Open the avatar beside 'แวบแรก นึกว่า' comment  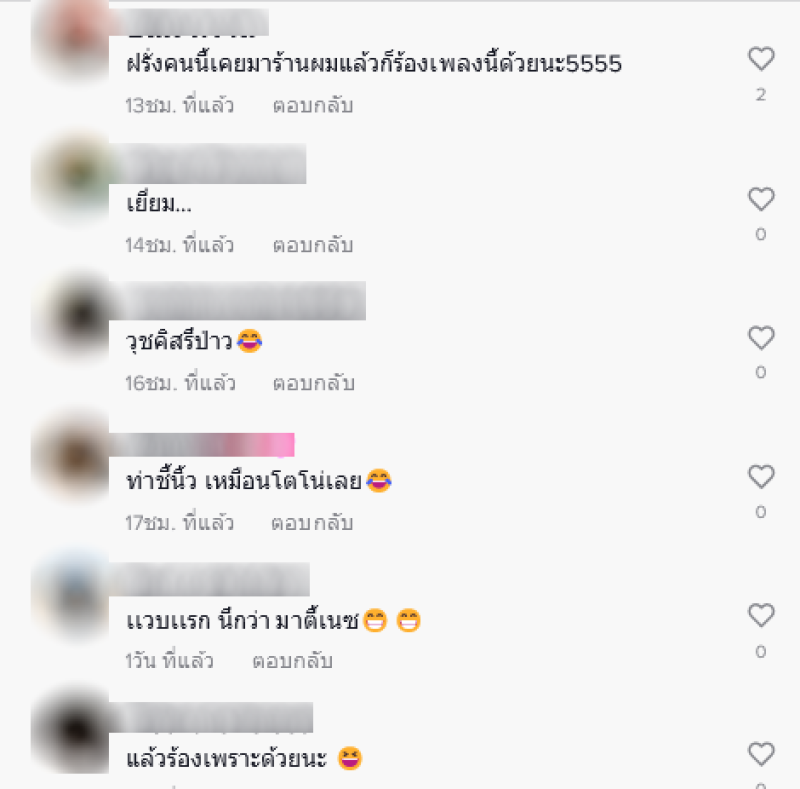[x=71, y=595]
